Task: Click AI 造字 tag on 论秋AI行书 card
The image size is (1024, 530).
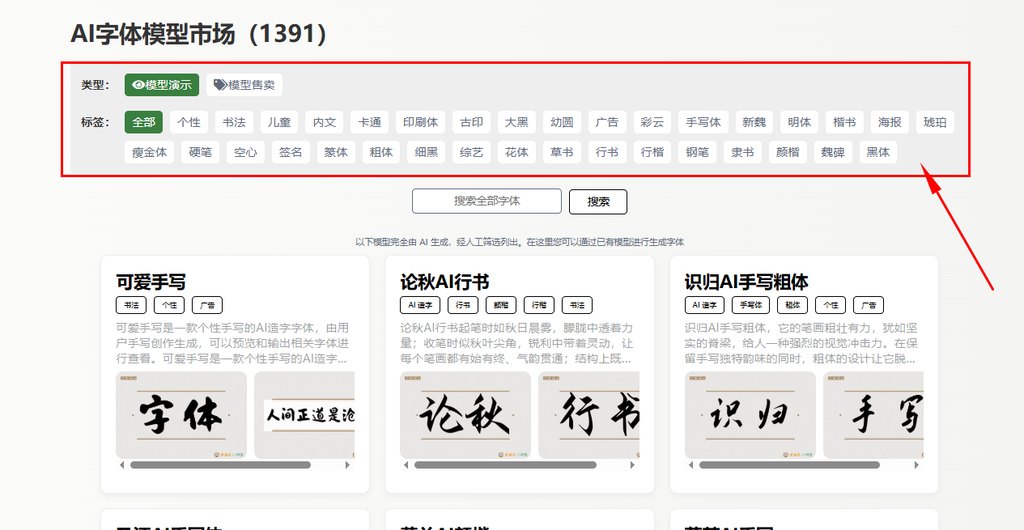Action: [x=421, y=305]
